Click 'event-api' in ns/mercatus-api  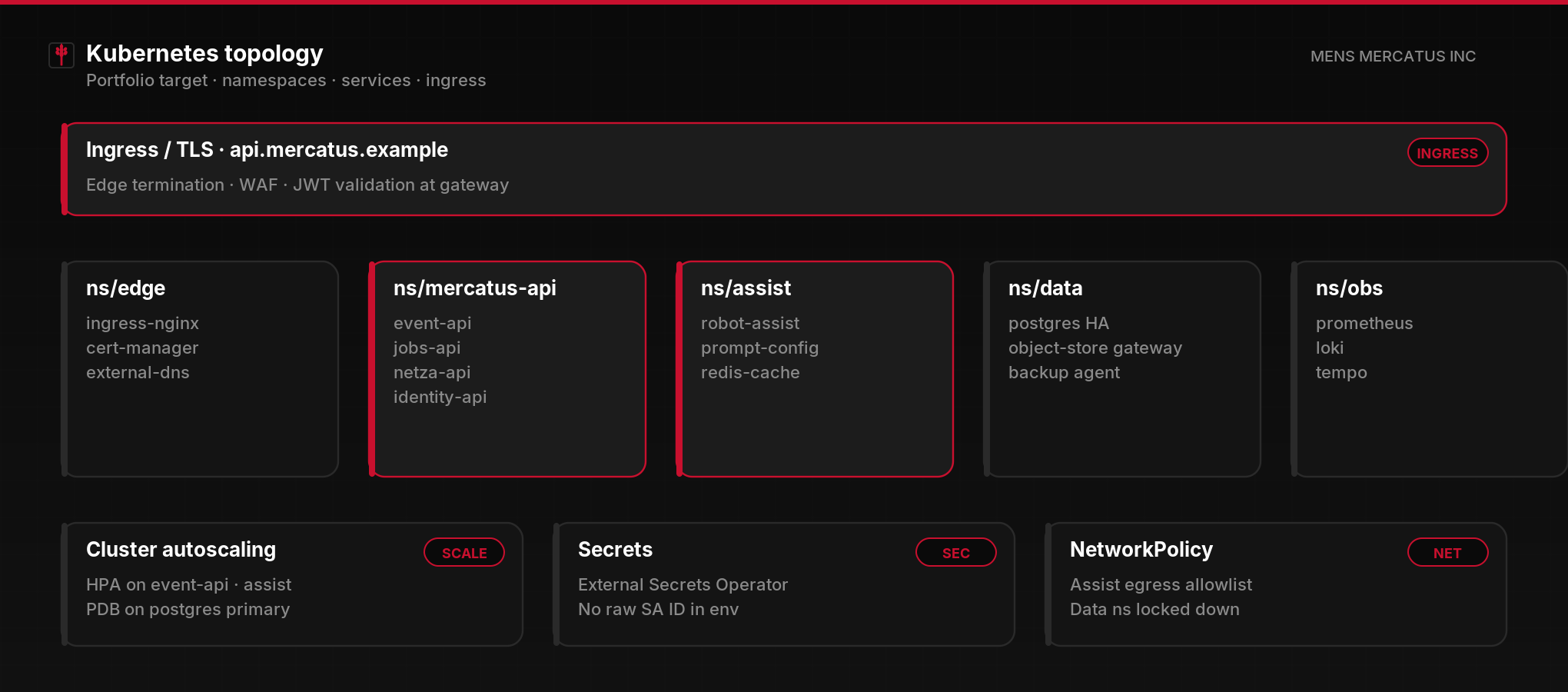[433, 324]
